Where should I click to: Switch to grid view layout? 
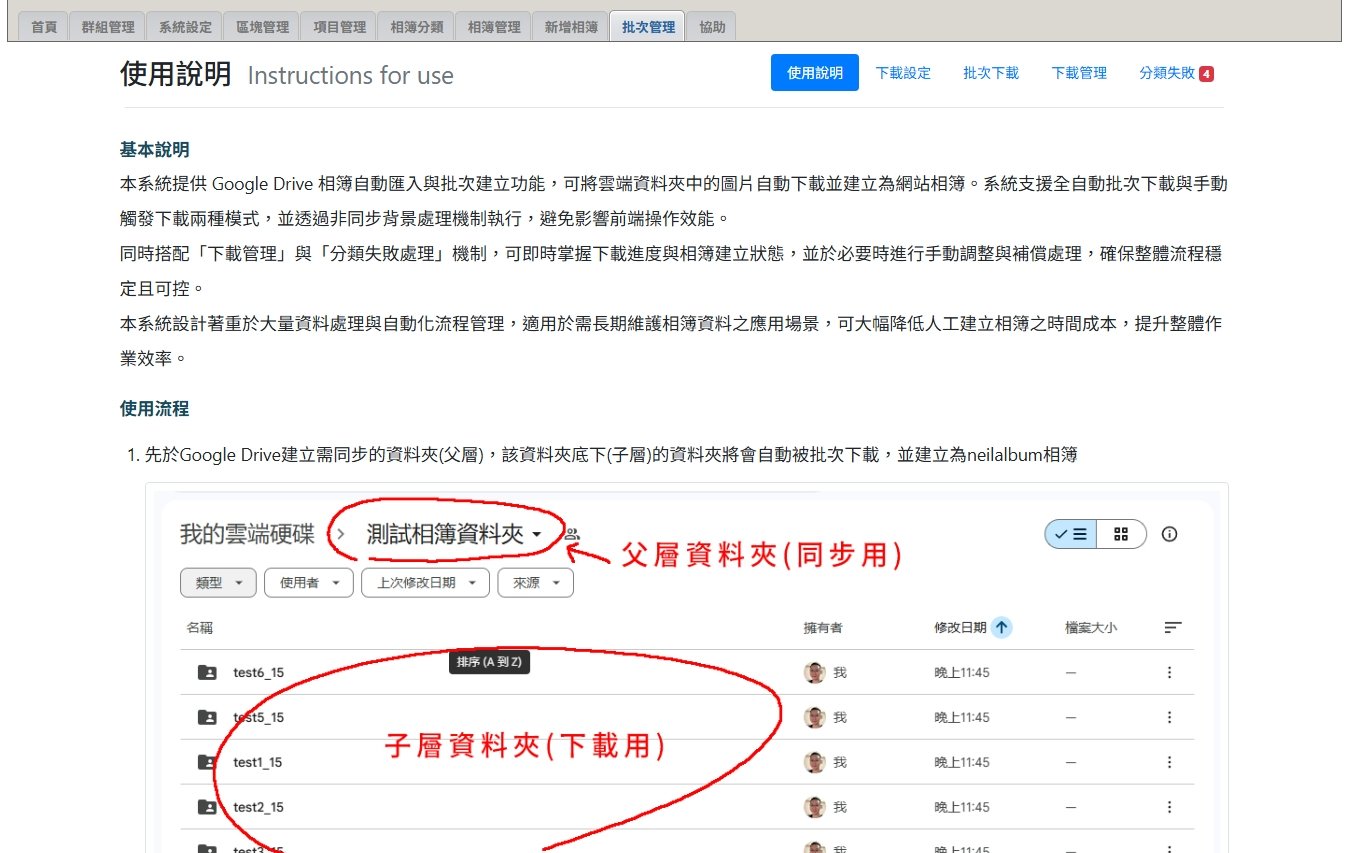pos(1121,534)
